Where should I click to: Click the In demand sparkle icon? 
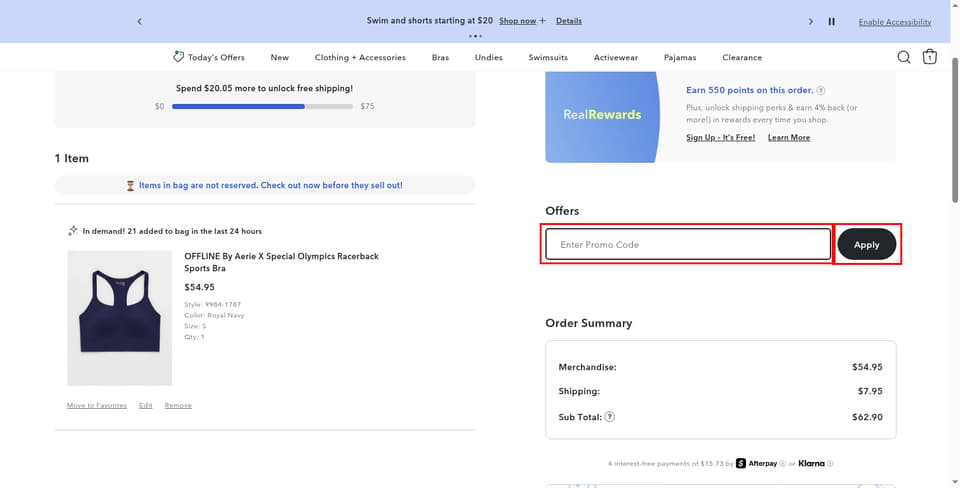[x=73, y=231]
